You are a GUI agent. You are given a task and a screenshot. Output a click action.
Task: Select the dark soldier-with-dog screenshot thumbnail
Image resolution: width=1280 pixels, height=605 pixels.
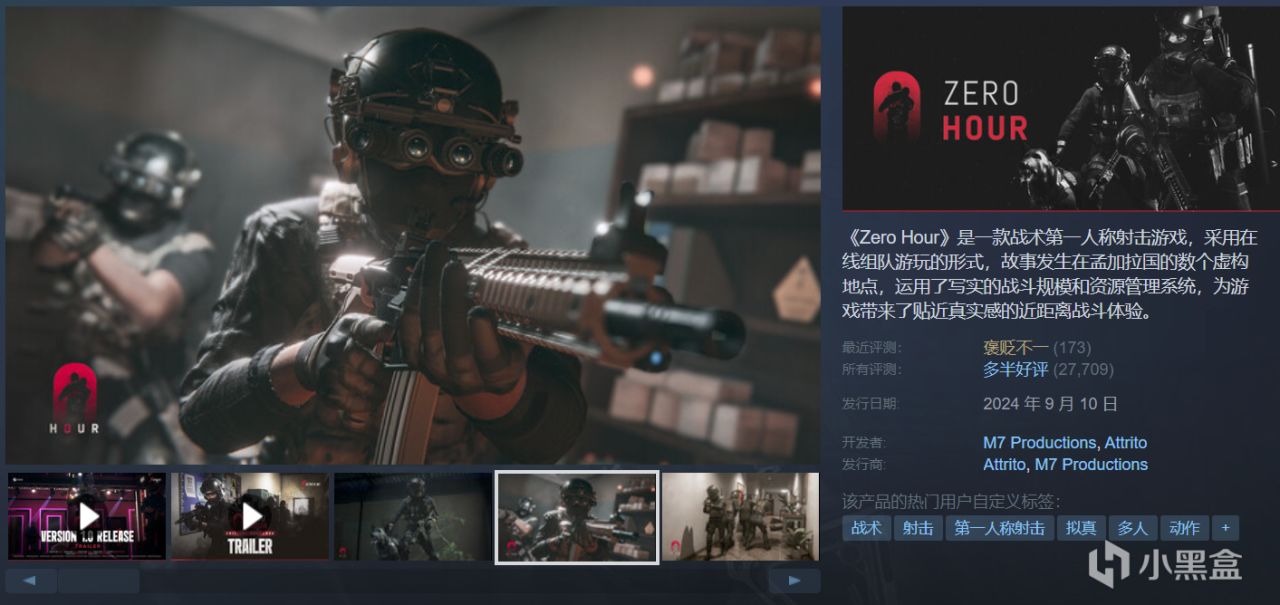(x=413, y=516)
